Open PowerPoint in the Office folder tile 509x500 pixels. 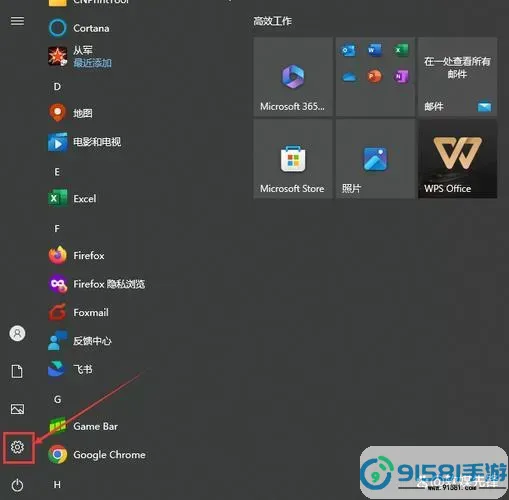click(x=375, y=77)
